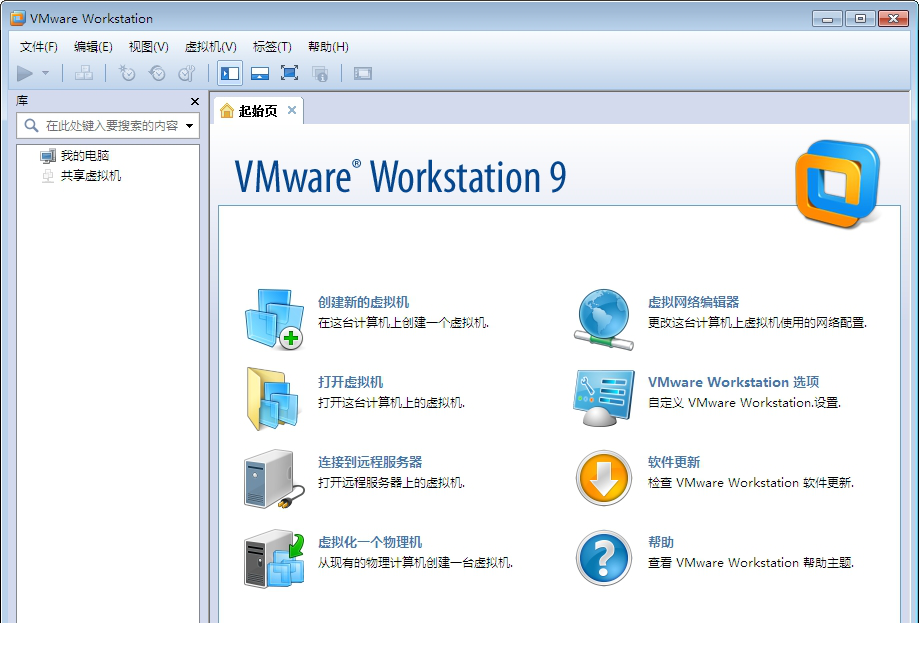
Task: Click the VMware Workstation 选项 link
Action: click(x=733, y=382)
